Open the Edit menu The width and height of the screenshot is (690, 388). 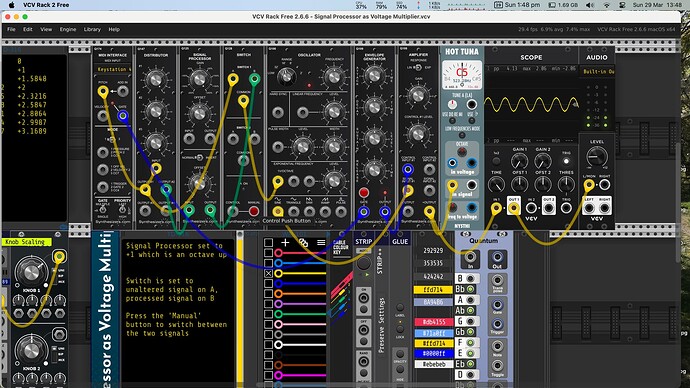(28, 29)
